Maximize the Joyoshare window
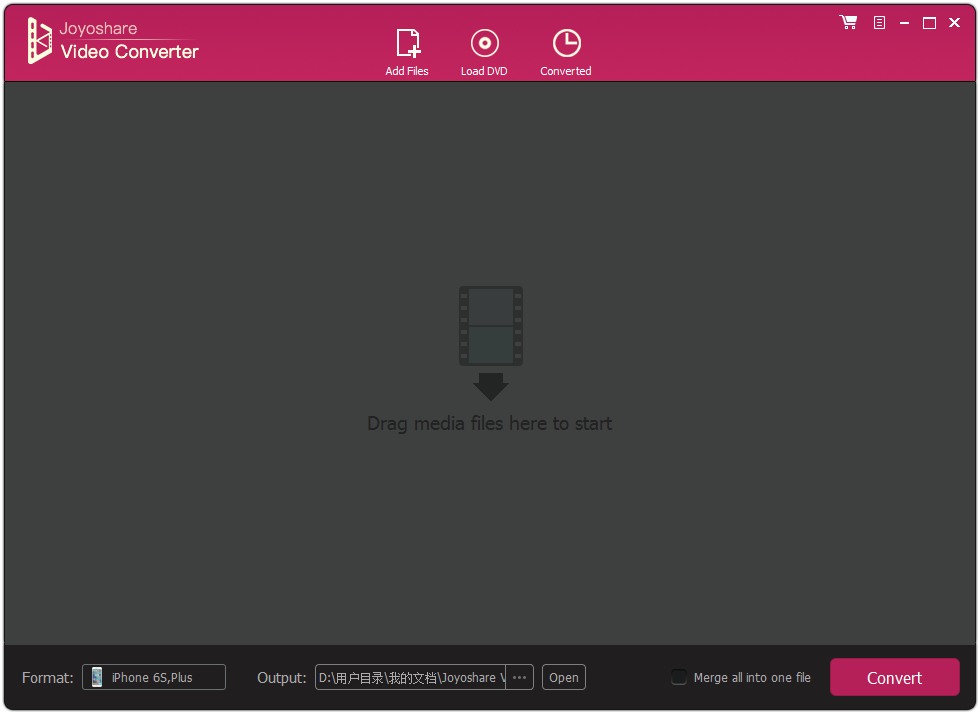The height and width of the screenshot is (714, 980). tap(929, 23)
